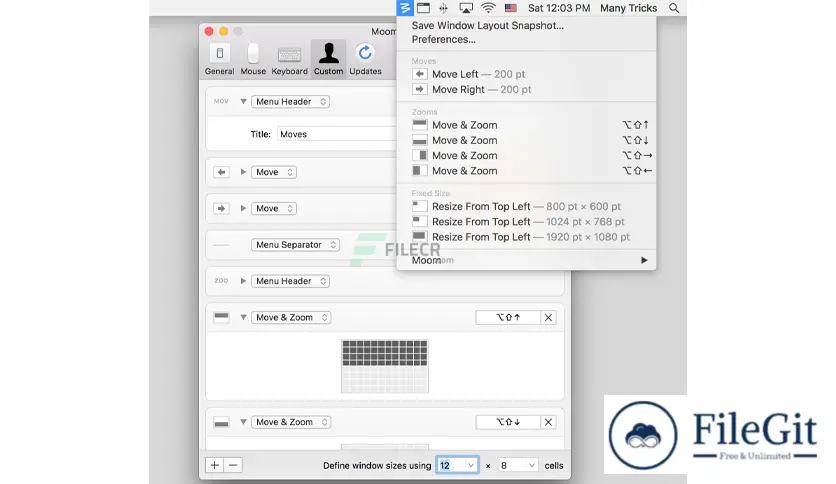Screen dimensions: 836x484
Task: Select the Custom preferences tab
Action: (328, 59)
